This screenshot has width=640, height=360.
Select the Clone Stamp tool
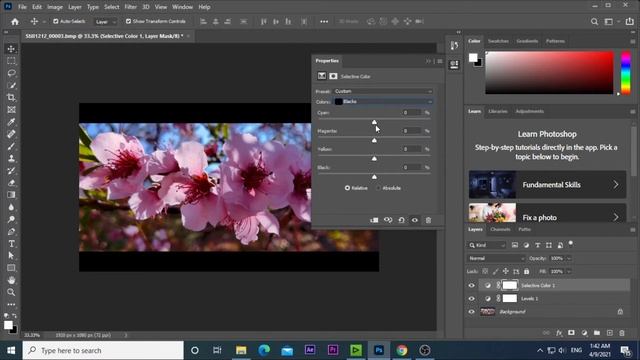pos(11,158)
